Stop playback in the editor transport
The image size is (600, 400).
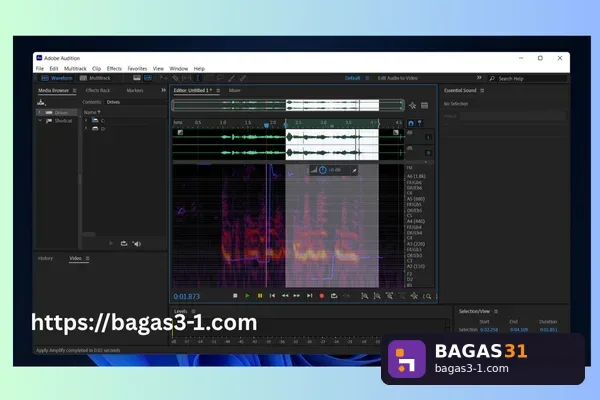[x=235, y=296]
